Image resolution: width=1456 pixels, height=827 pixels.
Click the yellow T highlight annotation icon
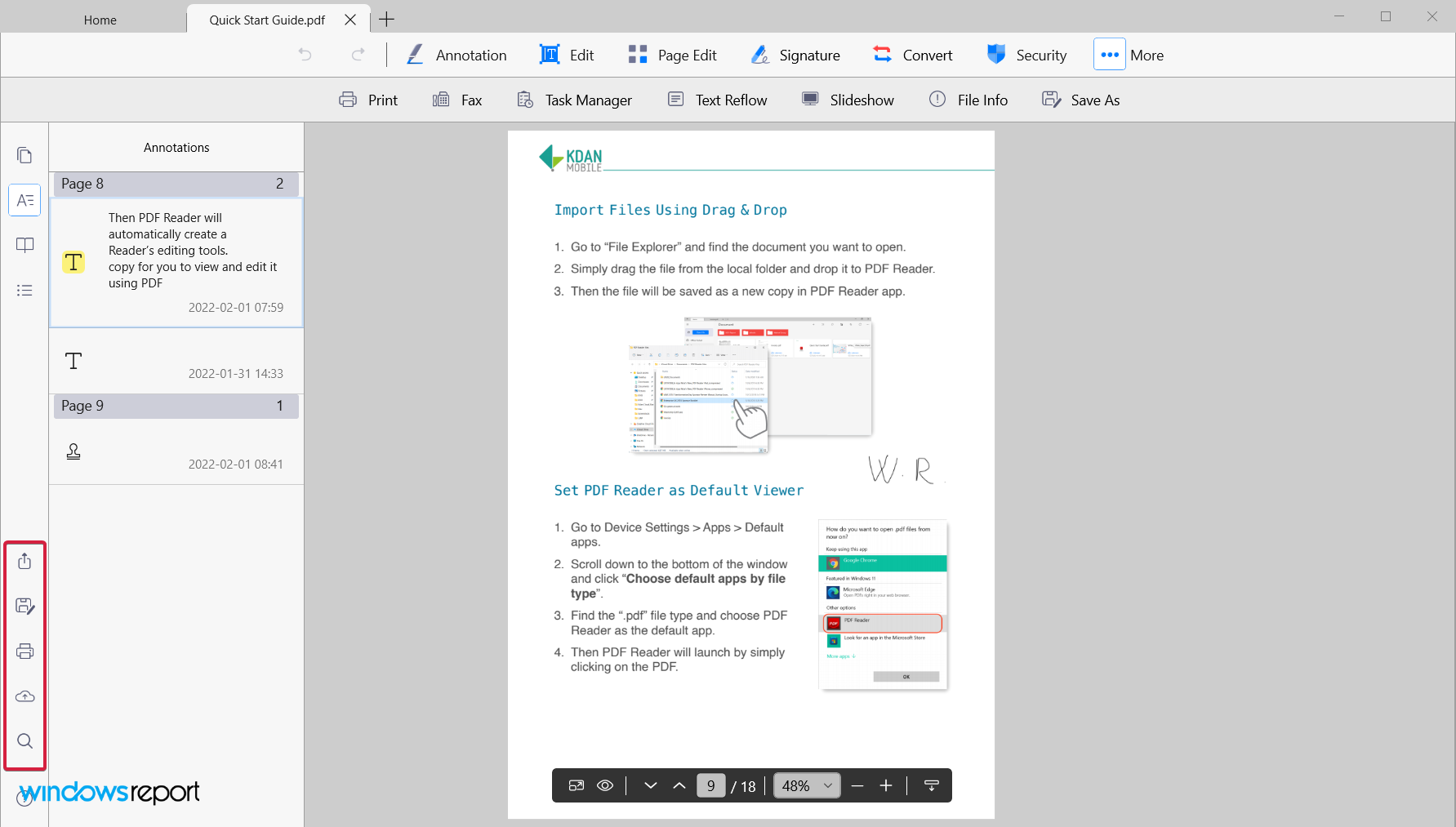73,262
